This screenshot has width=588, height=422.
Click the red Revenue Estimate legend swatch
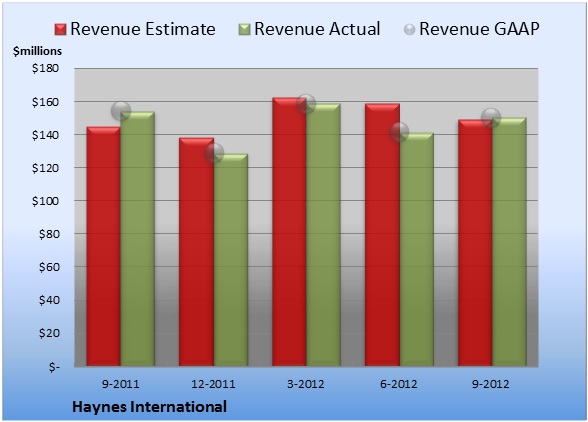60,30
